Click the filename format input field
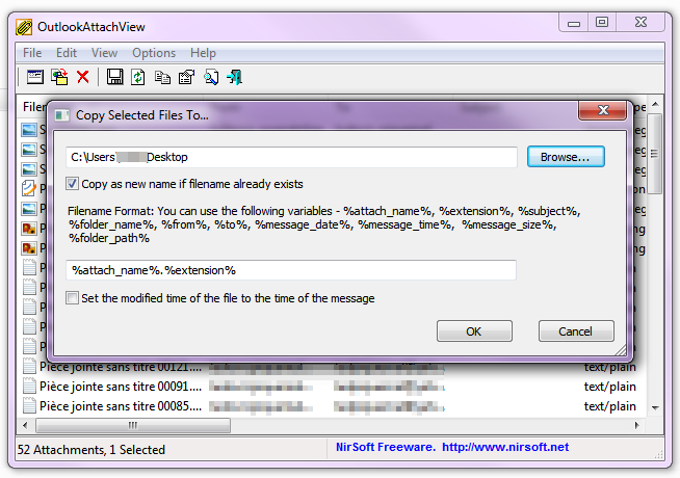This screenshot has width=680, height=478. point(291,270)
